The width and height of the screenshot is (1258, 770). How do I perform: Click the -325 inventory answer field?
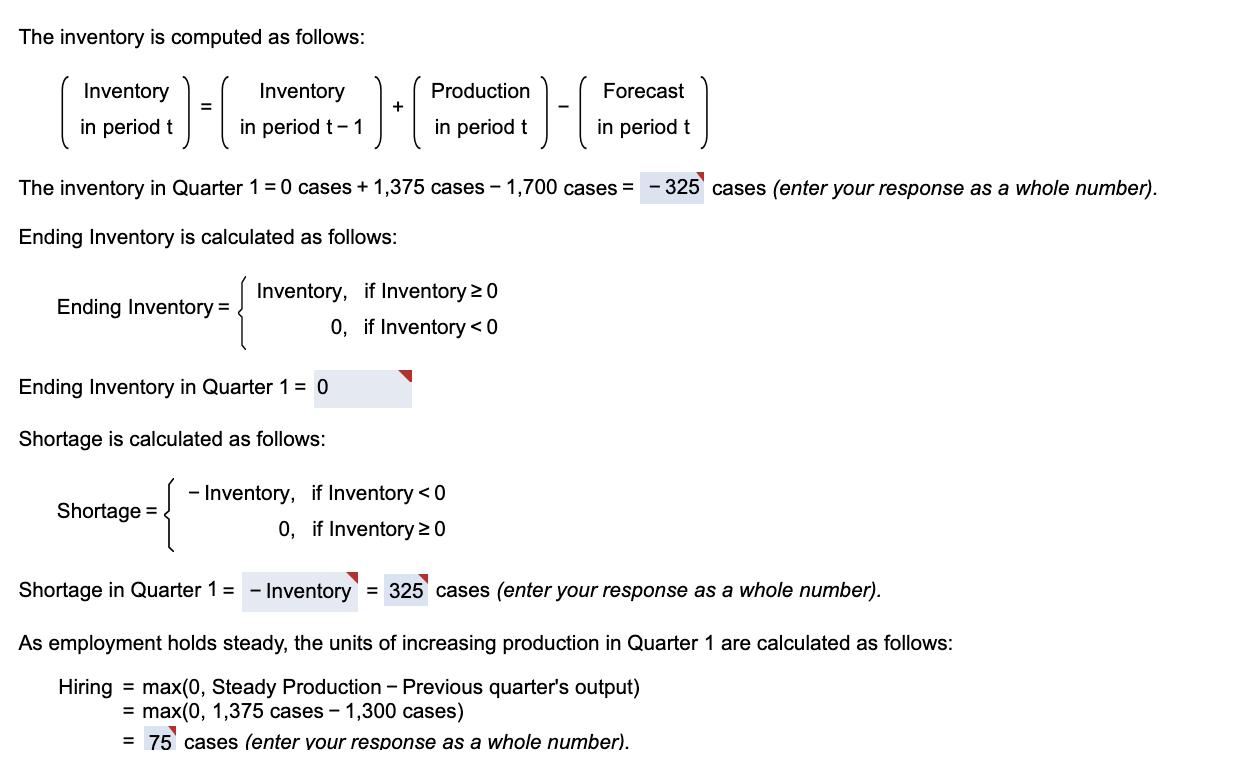pos(671,188)
